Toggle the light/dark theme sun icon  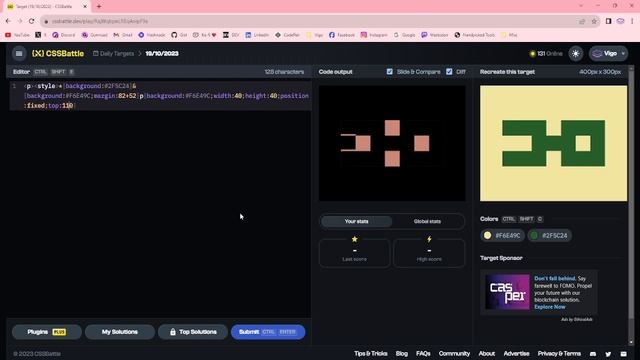[576, 53]
